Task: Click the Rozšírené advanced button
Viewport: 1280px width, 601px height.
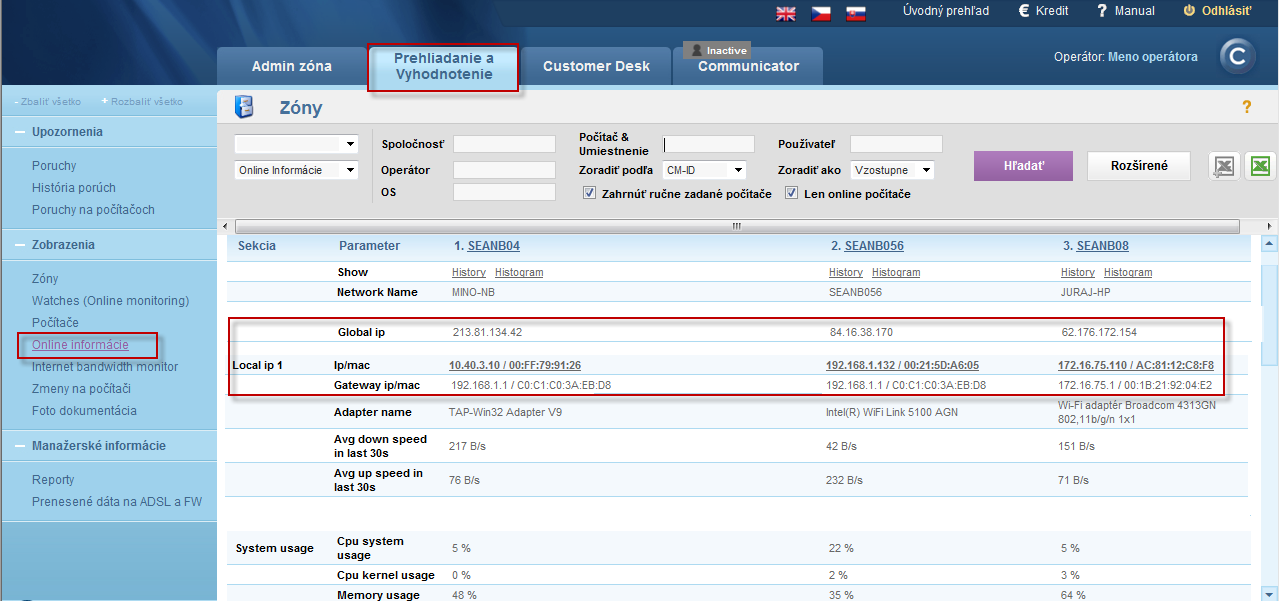Action: pyautogui.click(x=1139, y=166)
